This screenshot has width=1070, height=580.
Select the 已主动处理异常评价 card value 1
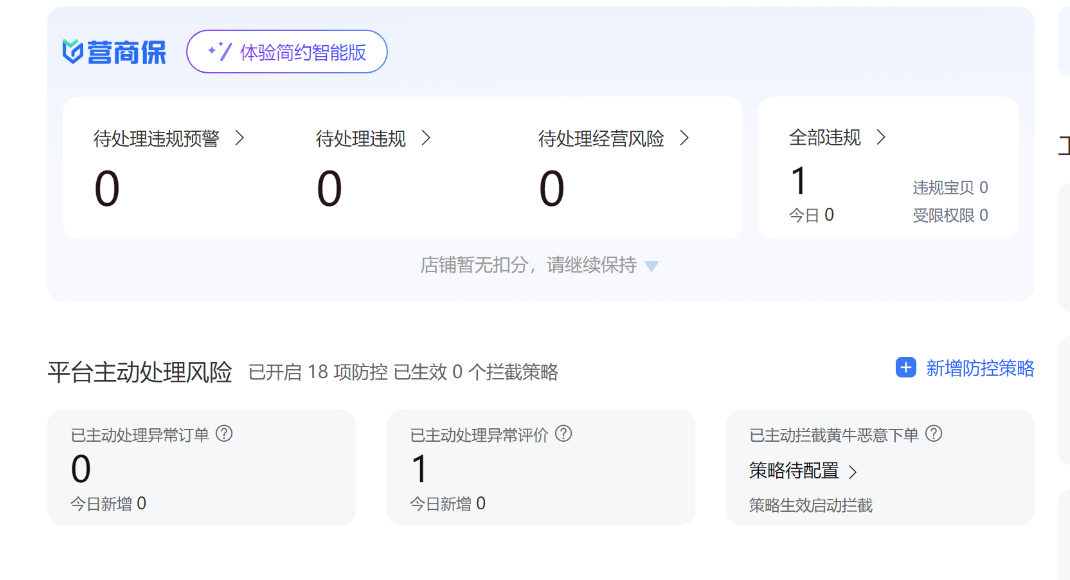pos(419,469)
